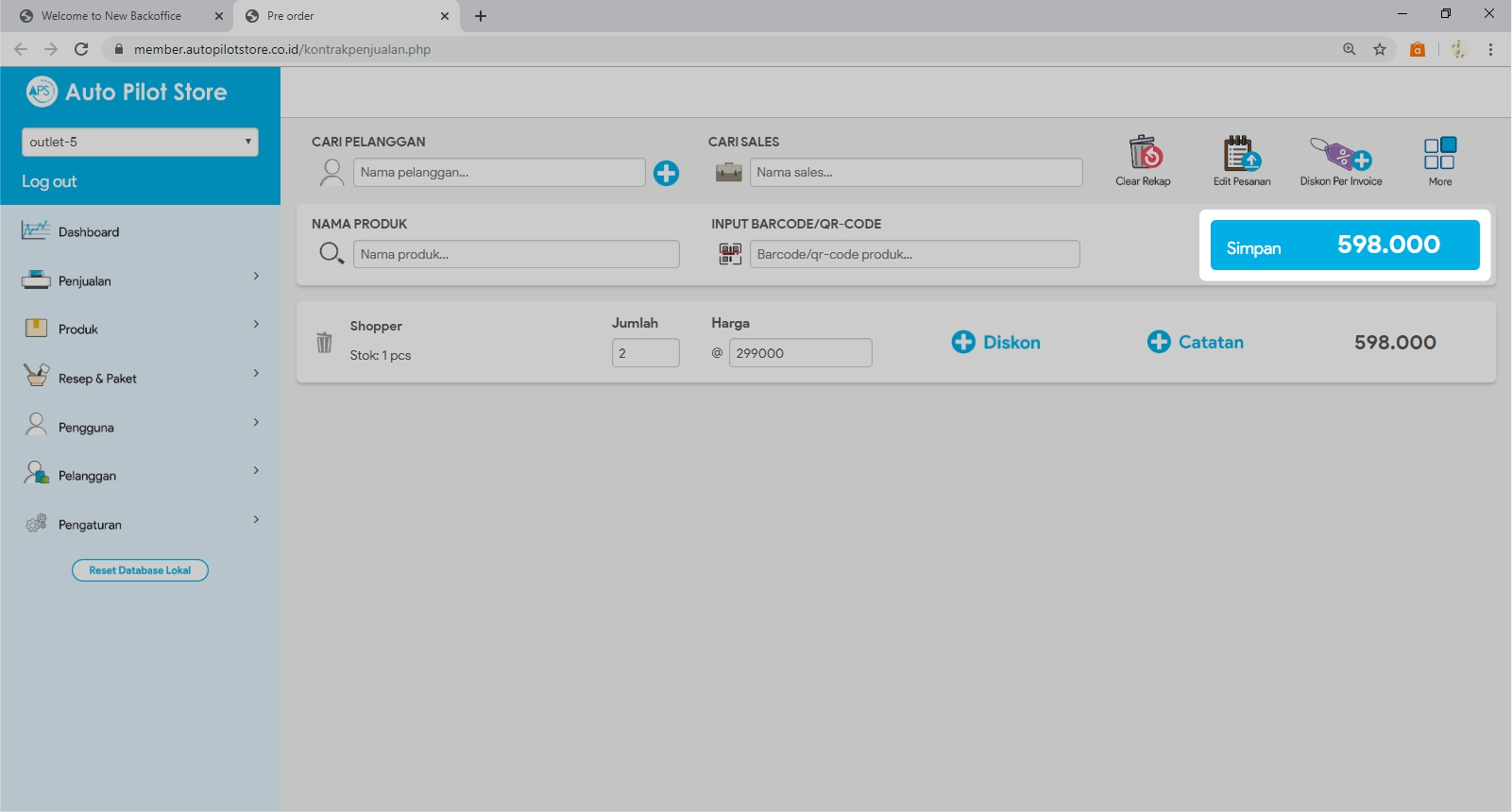Add new customer with plus icon

666,173
